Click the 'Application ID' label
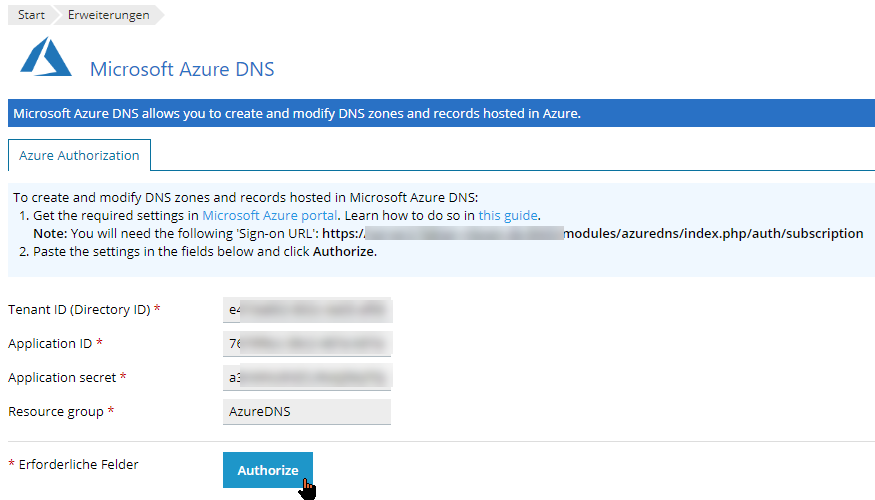The width and height of the screenshot is (875, 500). click(x=50, y=344)
